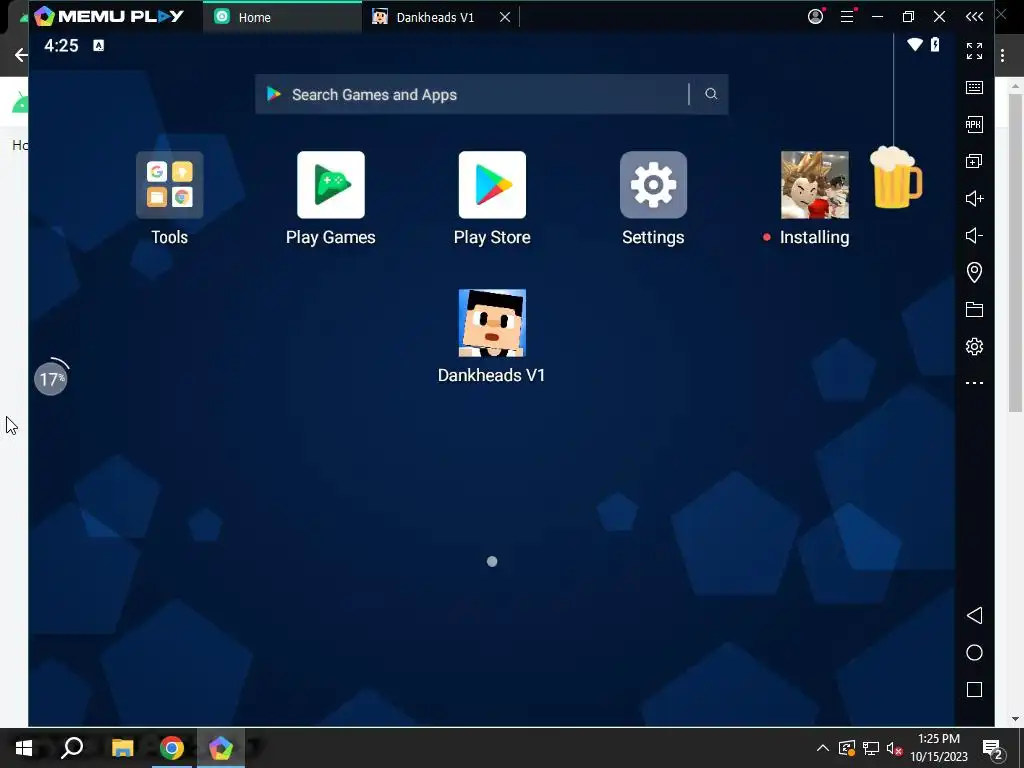1024x768 pixels.
Task: Click the battery icon in Android status bar
Action: coord(935,44)
